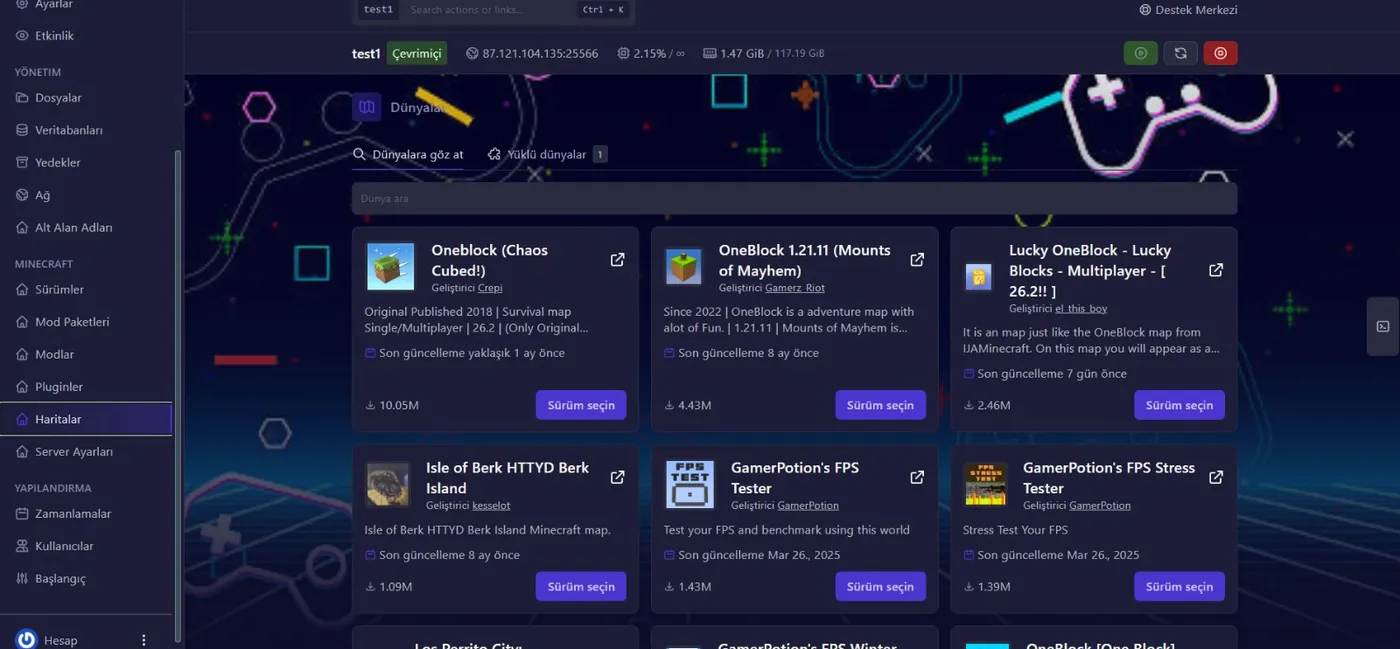The image size is (1400, 649).
Task: Open developer Gamerz_Riot profile link
Action: (795, 288)
